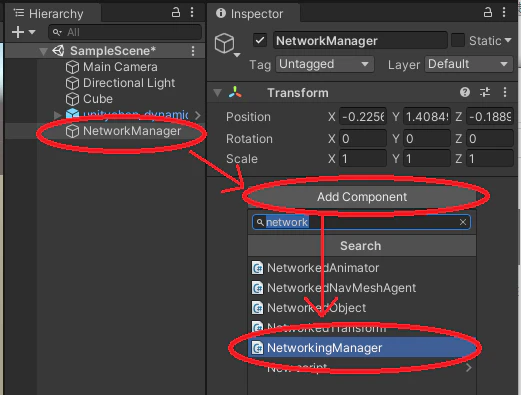Click the Transform component axes icon
The height and width of the screenshot is (395, 521).
(x=235, y=92)
